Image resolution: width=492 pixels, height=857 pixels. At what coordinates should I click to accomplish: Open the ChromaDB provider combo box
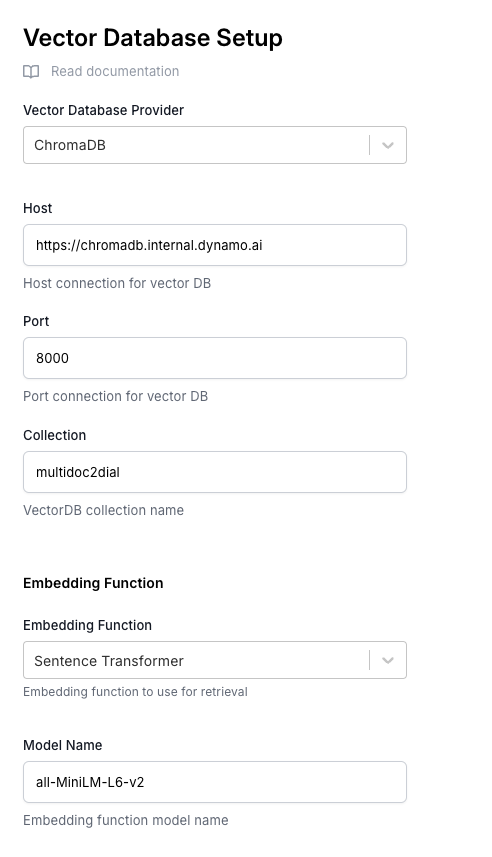tap(215, 145)
